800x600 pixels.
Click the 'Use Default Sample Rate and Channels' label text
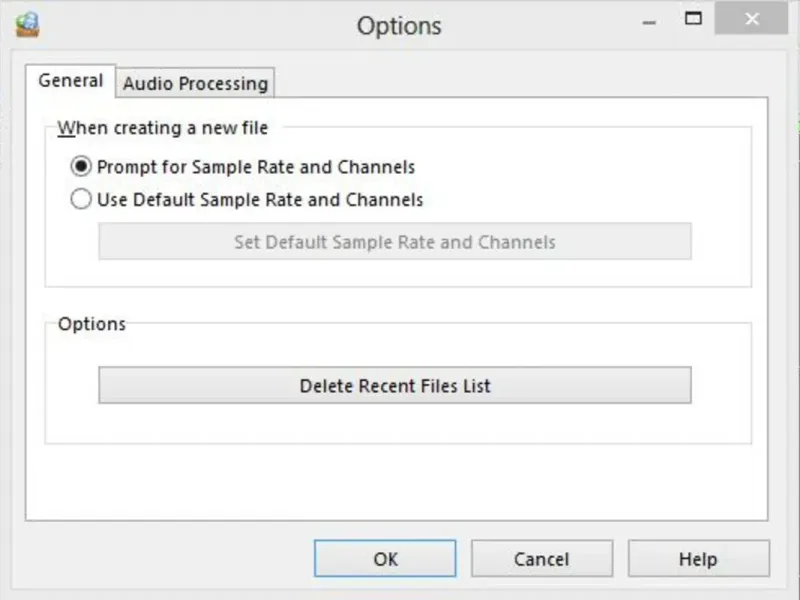click(260, 200)
